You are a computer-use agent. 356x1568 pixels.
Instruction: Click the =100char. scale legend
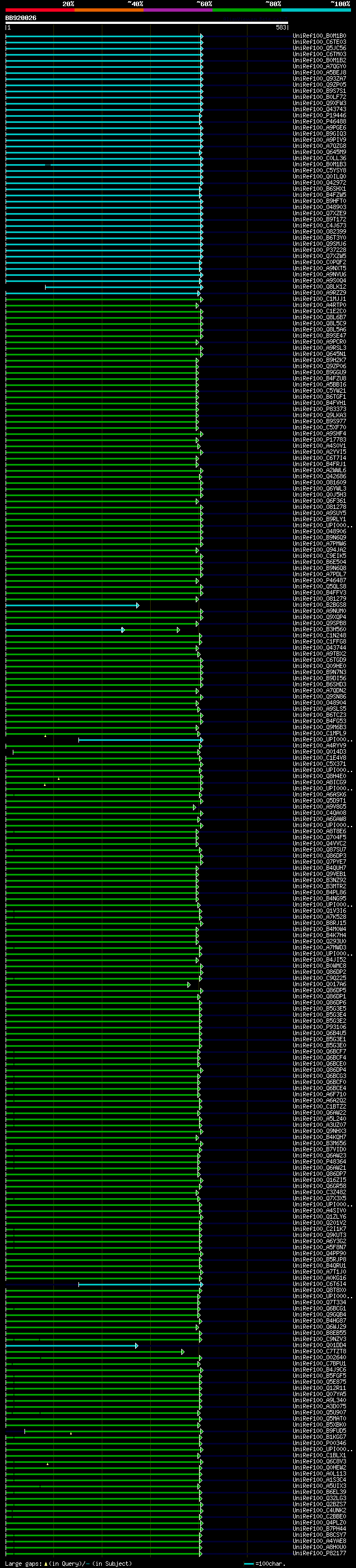point(265,1564)
